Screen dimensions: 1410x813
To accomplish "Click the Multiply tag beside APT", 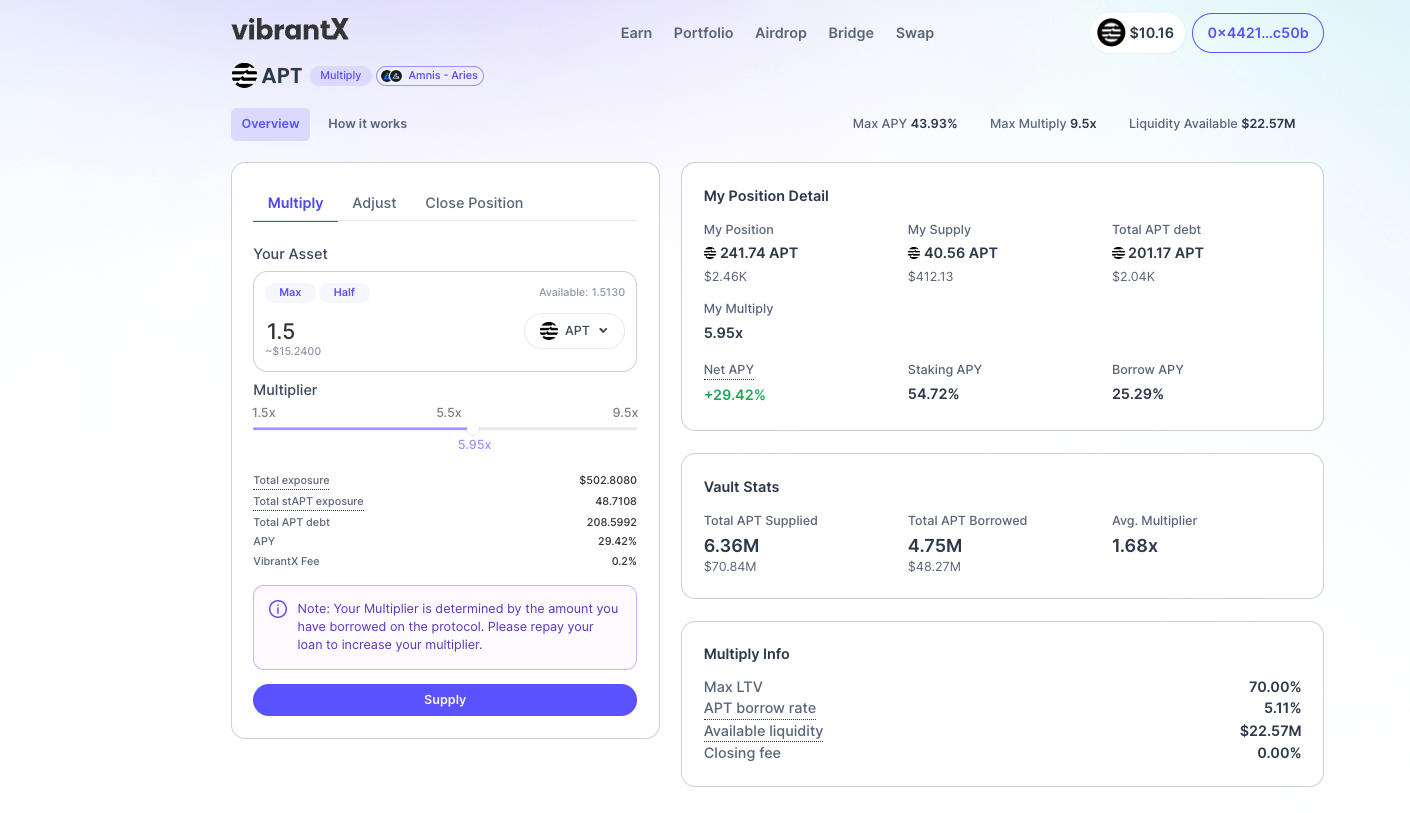I will pos(341,76).
